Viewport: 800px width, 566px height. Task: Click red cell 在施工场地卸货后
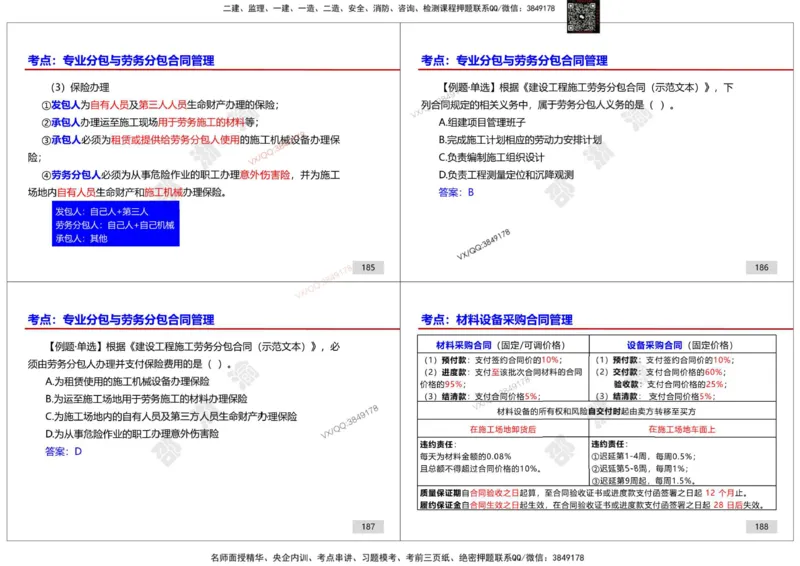coord(503,429)
